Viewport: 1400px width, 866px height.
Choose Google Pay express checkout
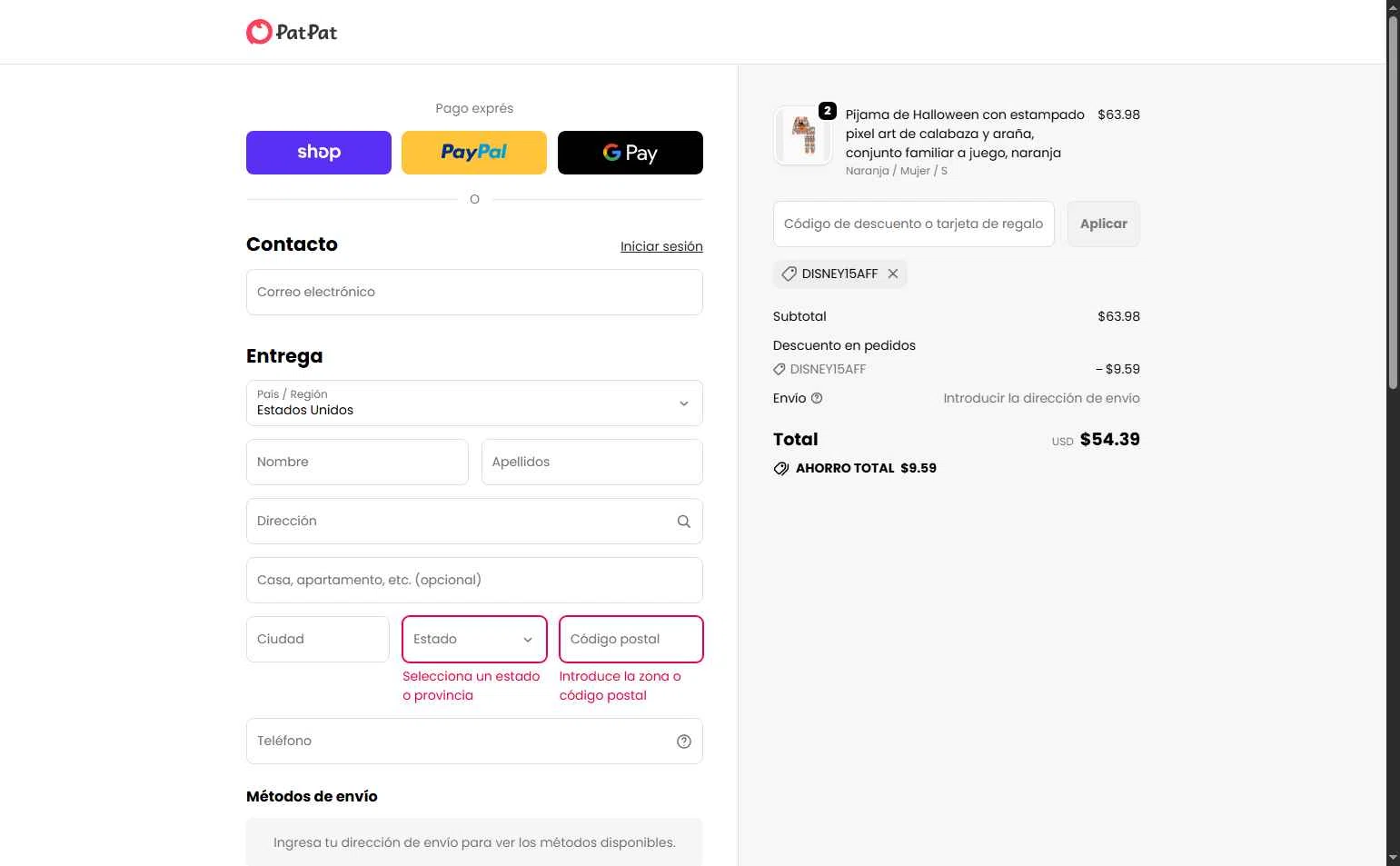click(x=630, y=153)
